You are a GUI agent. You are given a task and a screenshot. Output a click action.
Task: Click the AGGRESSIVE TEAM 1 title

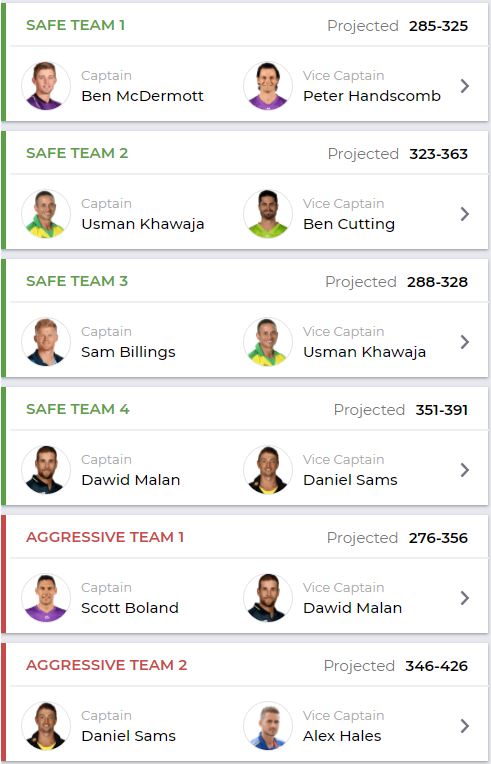coord(105,537)
